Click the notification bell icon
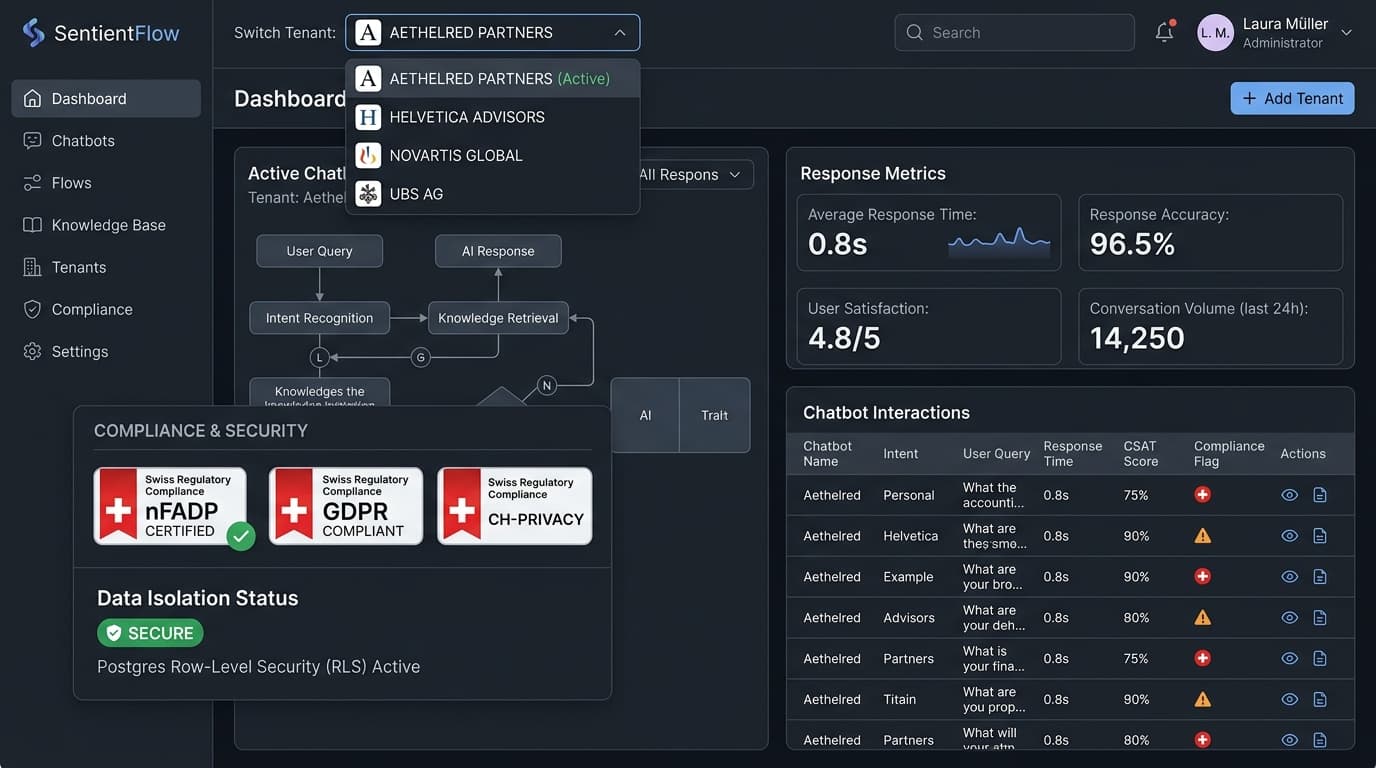Image resolution: width=1376 pixels, height=768 pixels. tap(1164, 32)
